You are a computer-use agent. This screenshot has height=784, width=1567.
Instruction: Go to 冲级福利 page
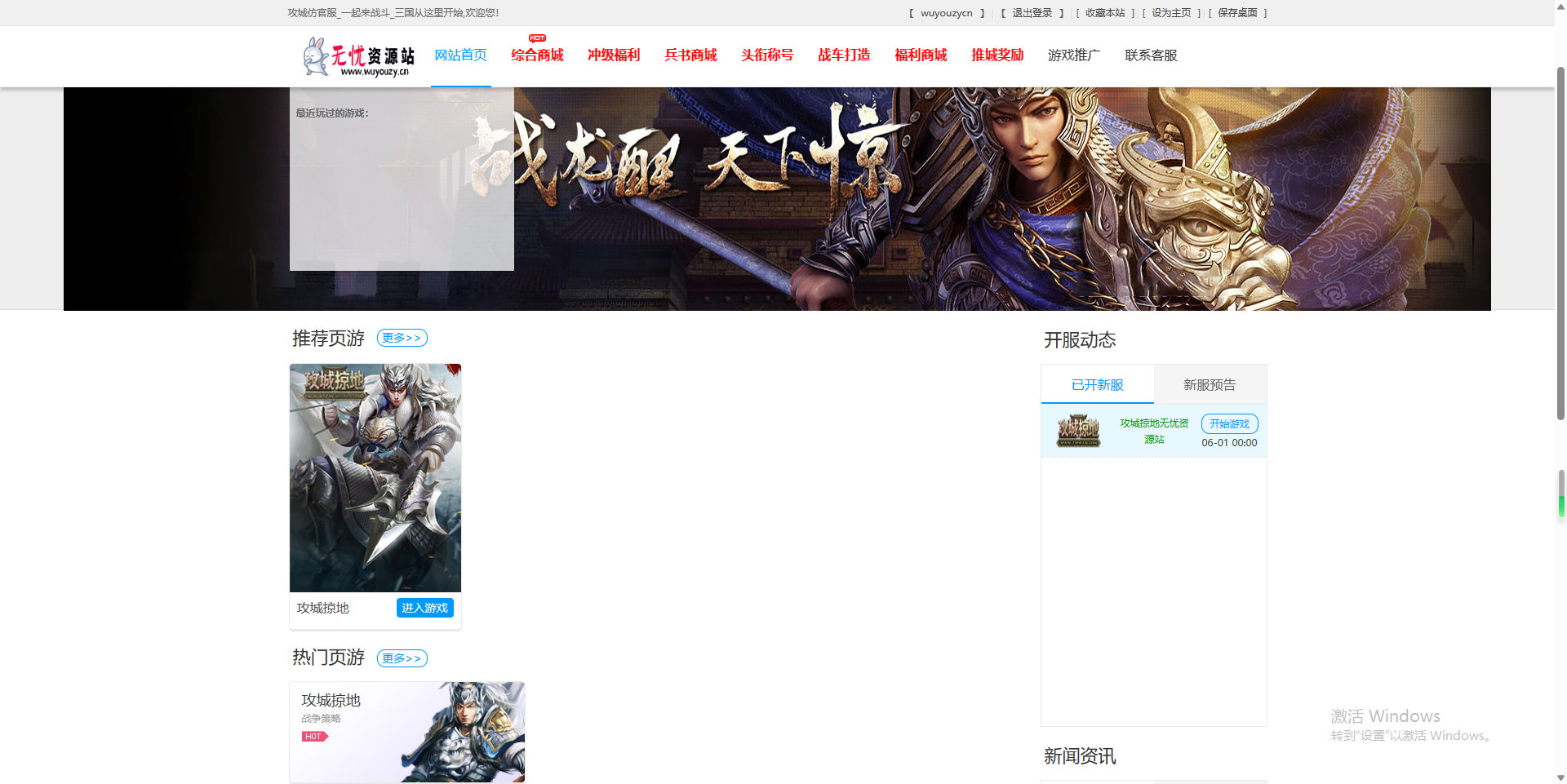(x=614, y=55)
